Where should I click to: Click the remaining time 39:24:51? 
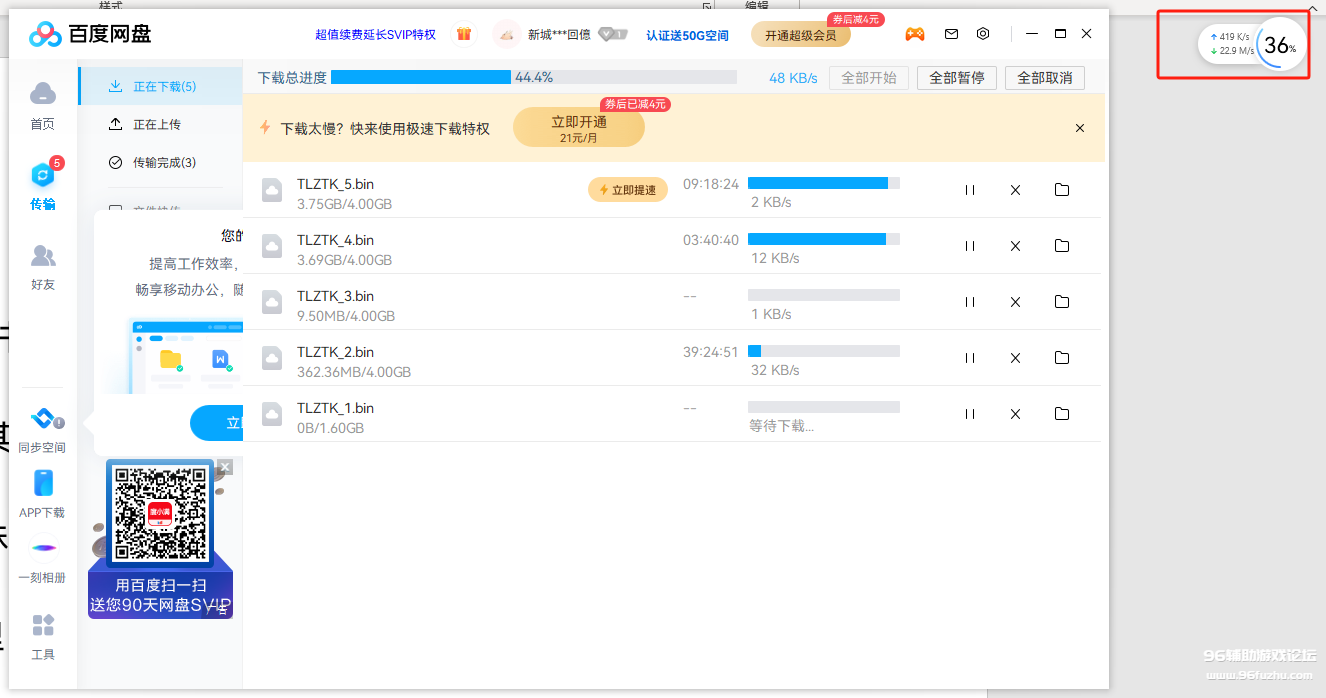(x=711, y=352)
